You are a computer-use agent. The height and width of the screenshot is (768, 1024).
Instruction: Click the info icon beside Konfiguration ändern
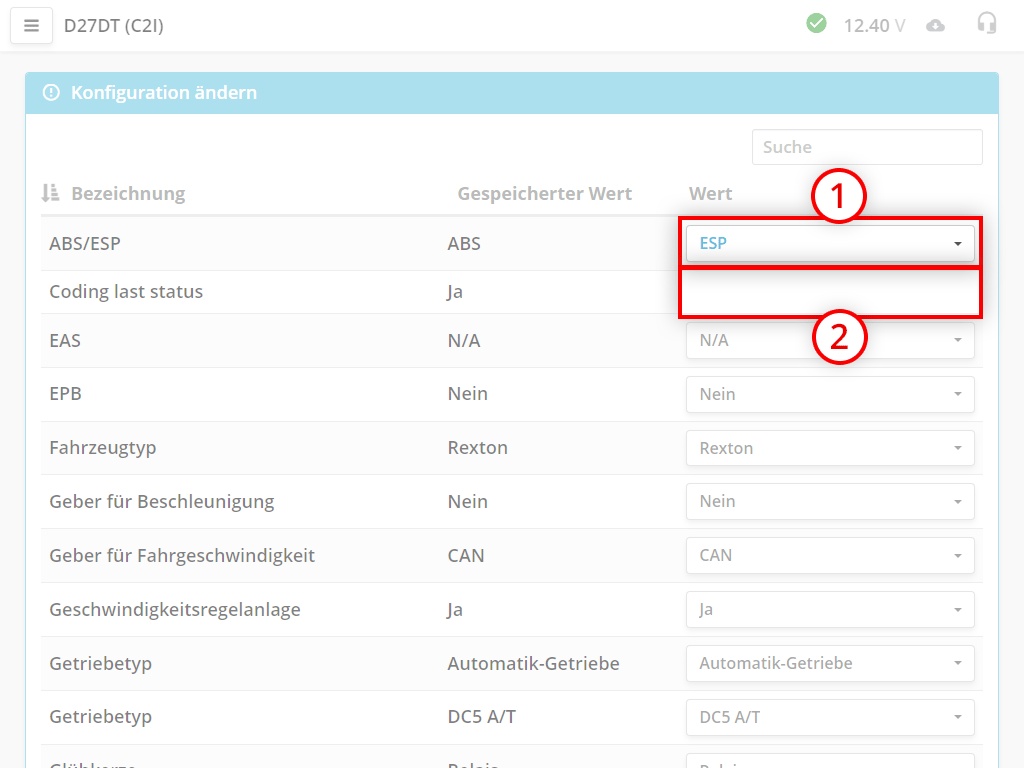tap(51, 93)
